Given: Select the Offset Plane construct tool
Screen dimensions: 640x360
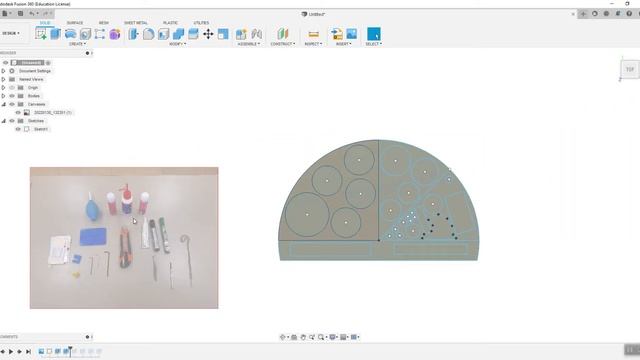Looking at the screenshot, I should coord(282,34).
